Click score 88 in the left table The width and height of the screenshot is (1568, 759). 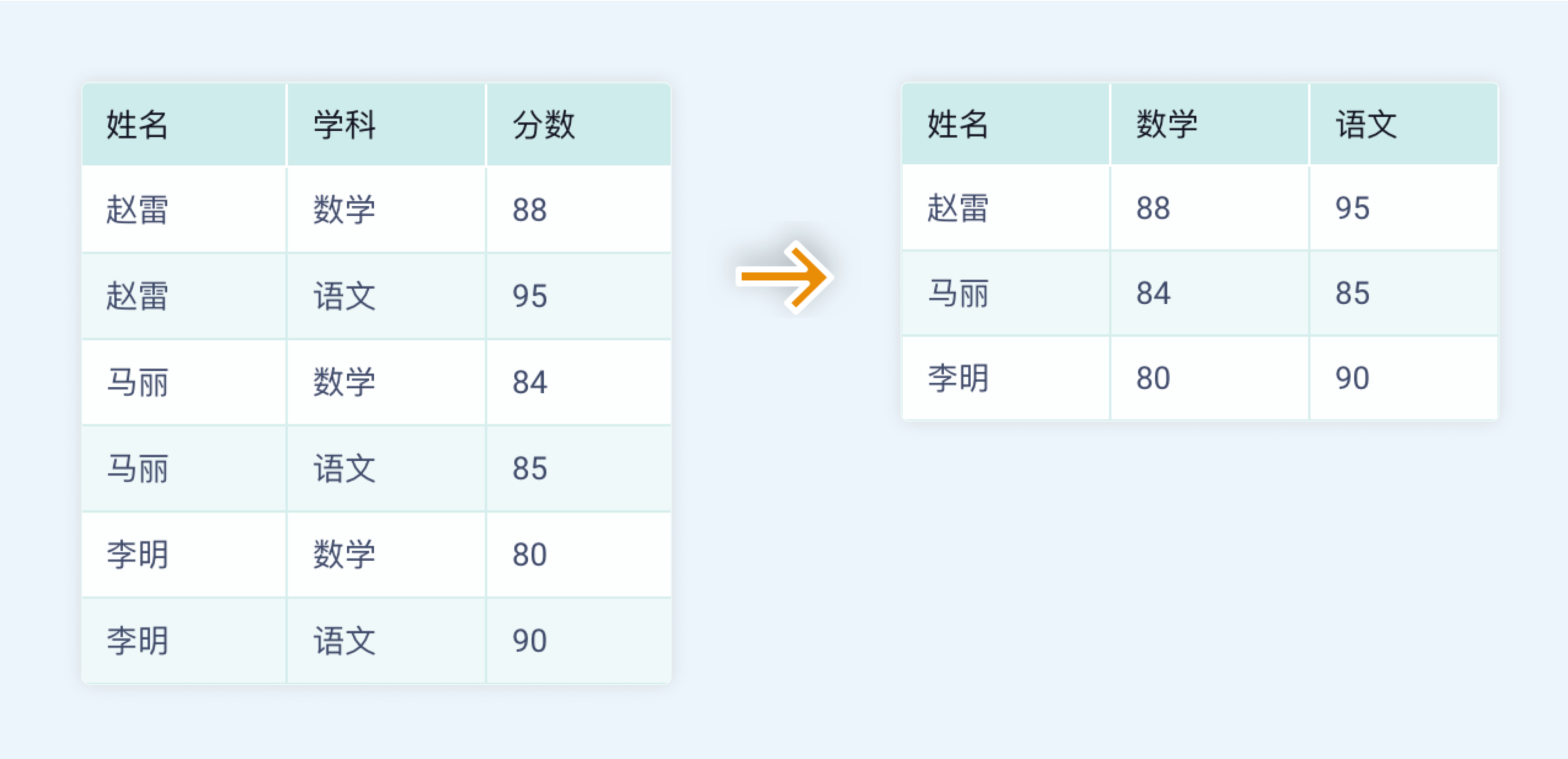530,210
